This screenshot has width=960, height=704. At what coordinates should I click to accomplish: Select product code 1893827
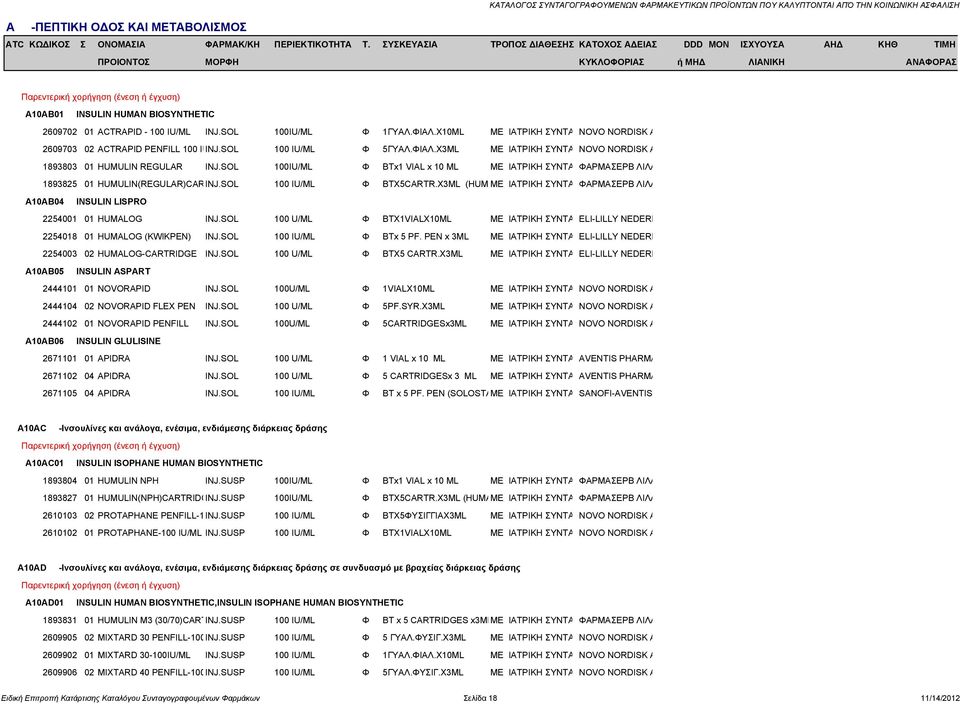tap(60, 498)
